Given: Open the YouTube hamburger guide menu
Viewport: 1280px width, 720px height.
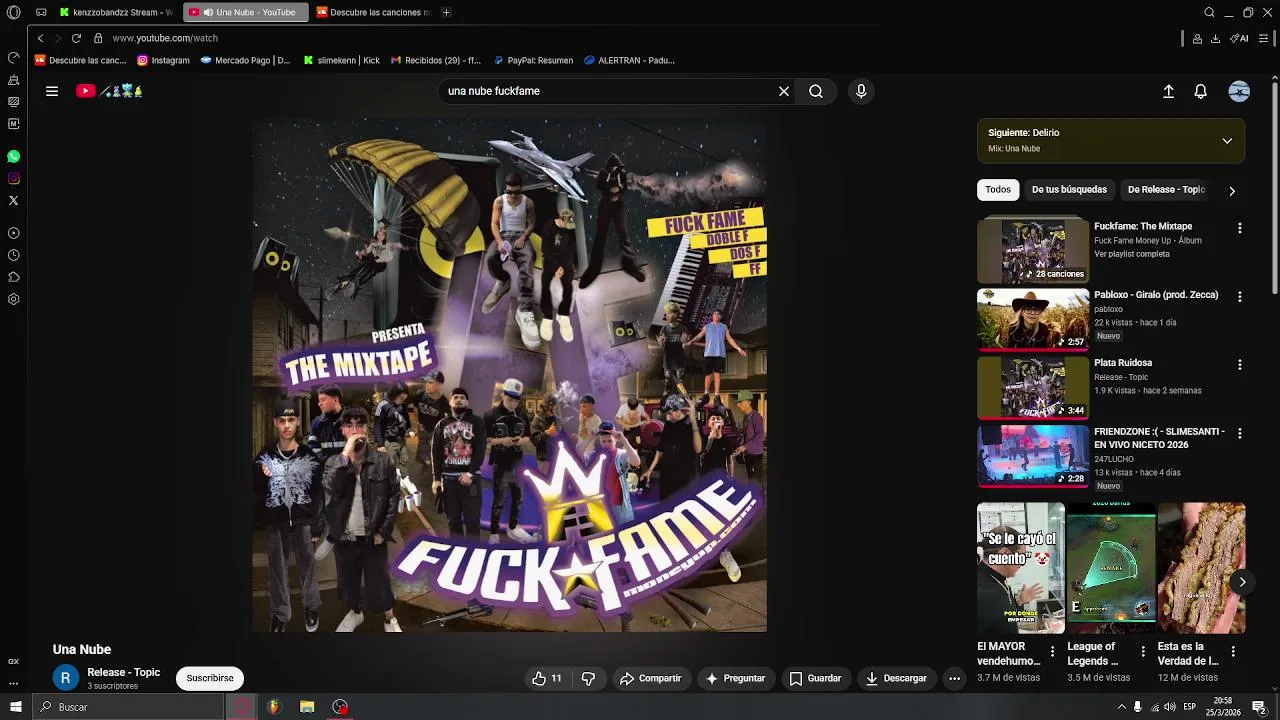Looking at the screenshot, I should 52,91.
